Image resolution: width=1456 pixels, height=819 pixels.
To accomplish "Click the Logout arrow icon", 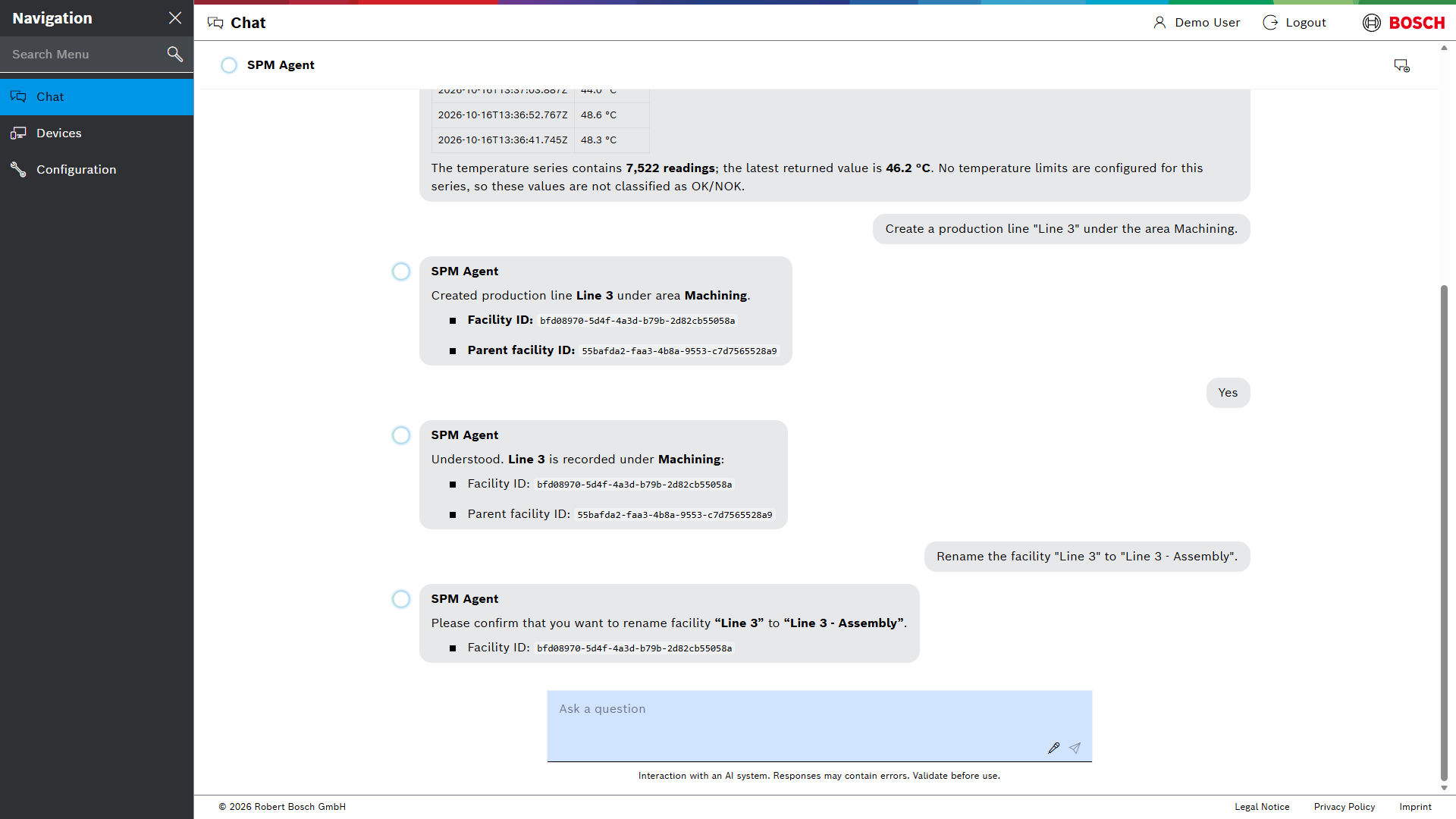I will (x=1270, y=23).
